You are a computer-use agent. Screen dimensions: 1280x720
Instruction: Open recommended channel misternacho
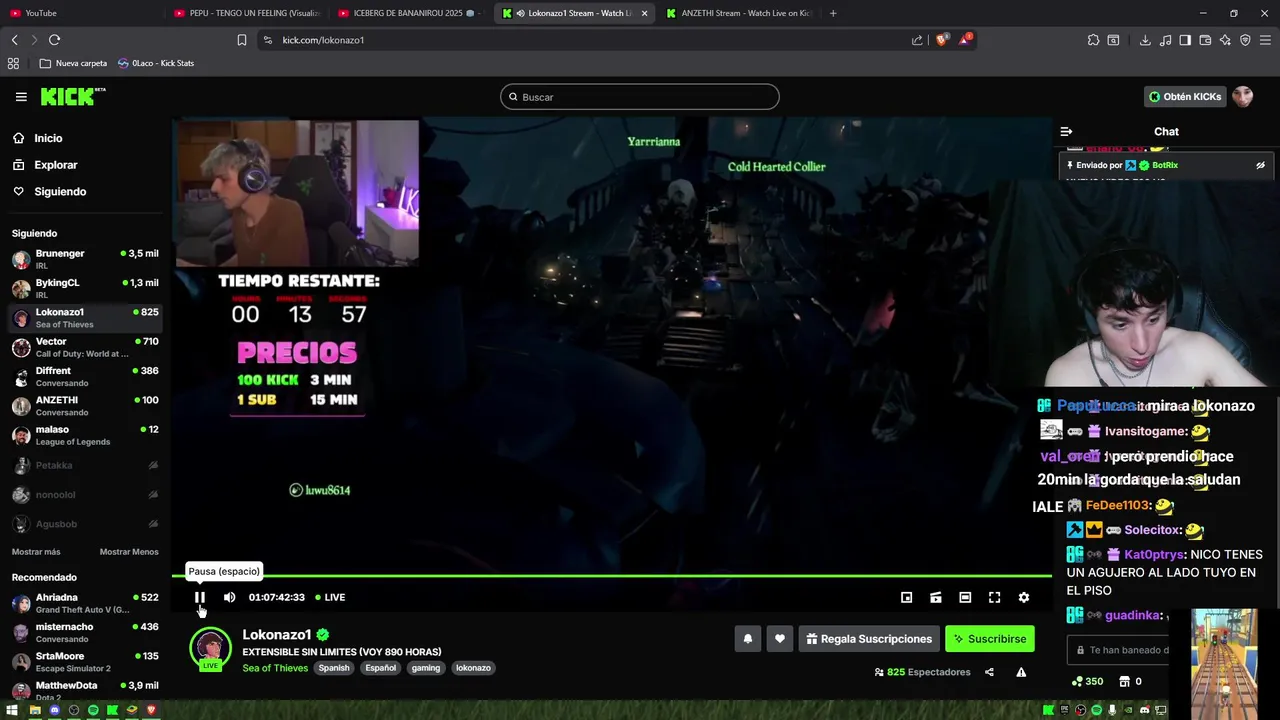pyautogui.click(x=85, y=632)
